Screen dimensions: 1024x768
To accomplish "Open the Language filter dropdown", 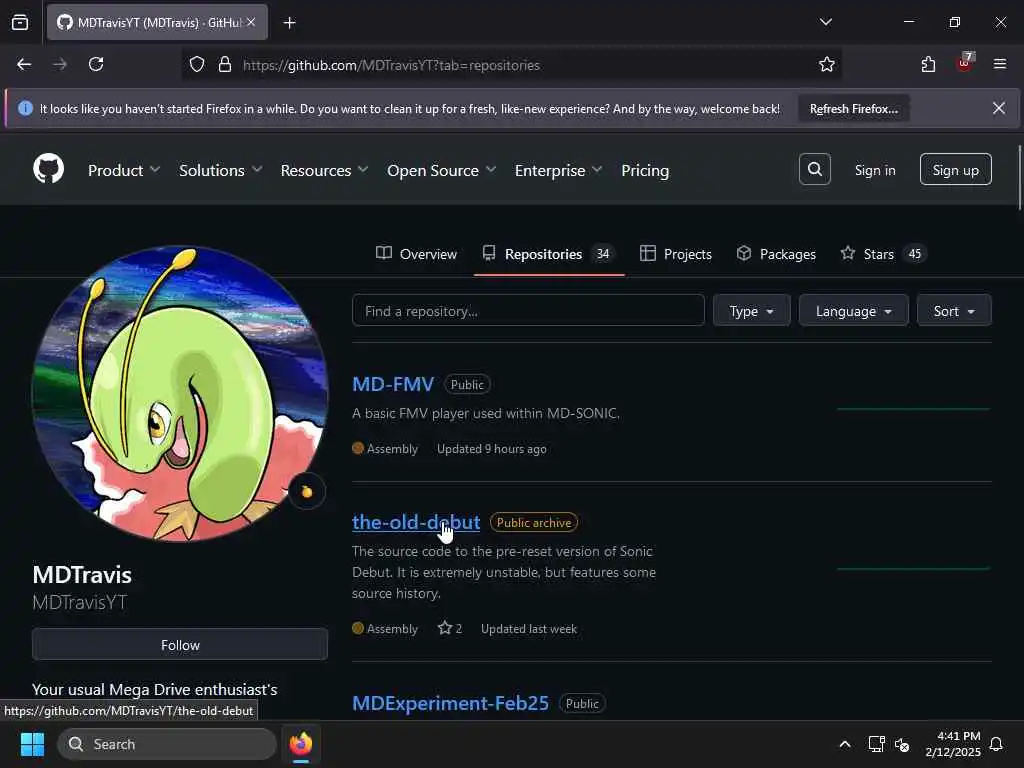I will (854, 311).
